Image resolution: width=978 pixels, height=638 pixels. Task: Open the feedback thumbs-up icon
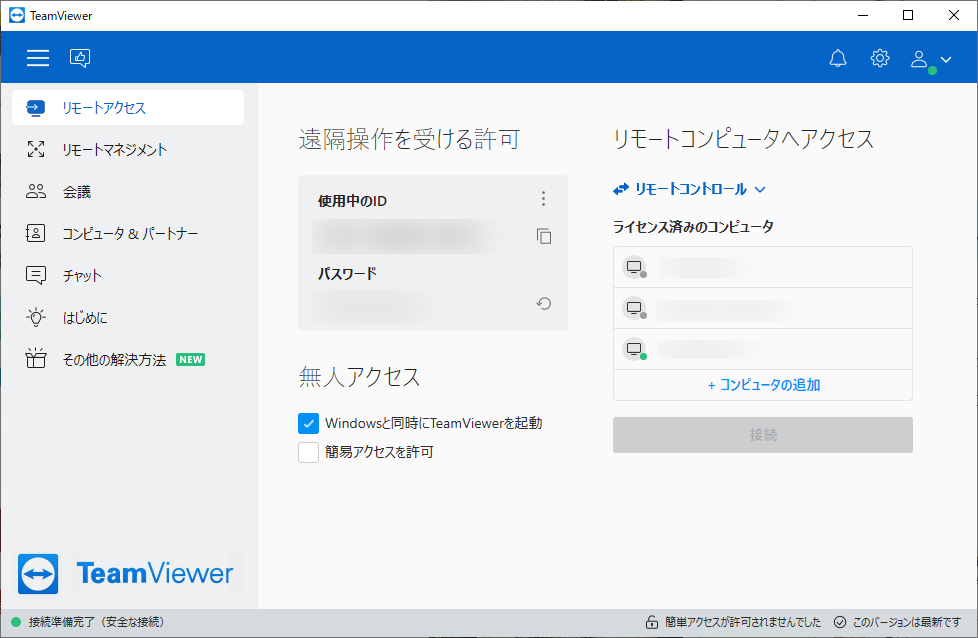coord(80,58)
